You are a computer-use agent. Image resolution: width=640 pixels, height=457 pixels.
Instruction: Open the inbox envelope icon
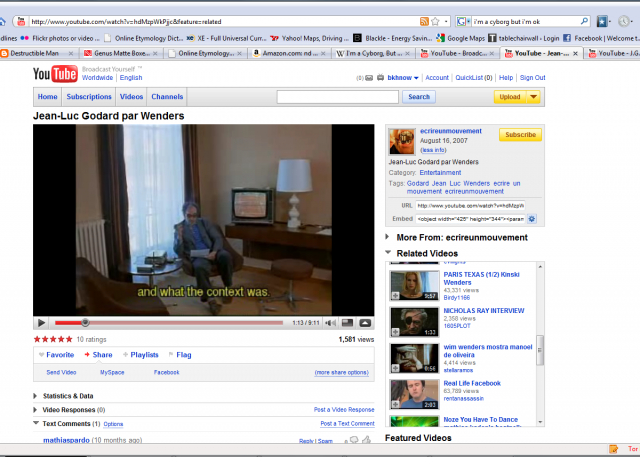tap(369, 78)
